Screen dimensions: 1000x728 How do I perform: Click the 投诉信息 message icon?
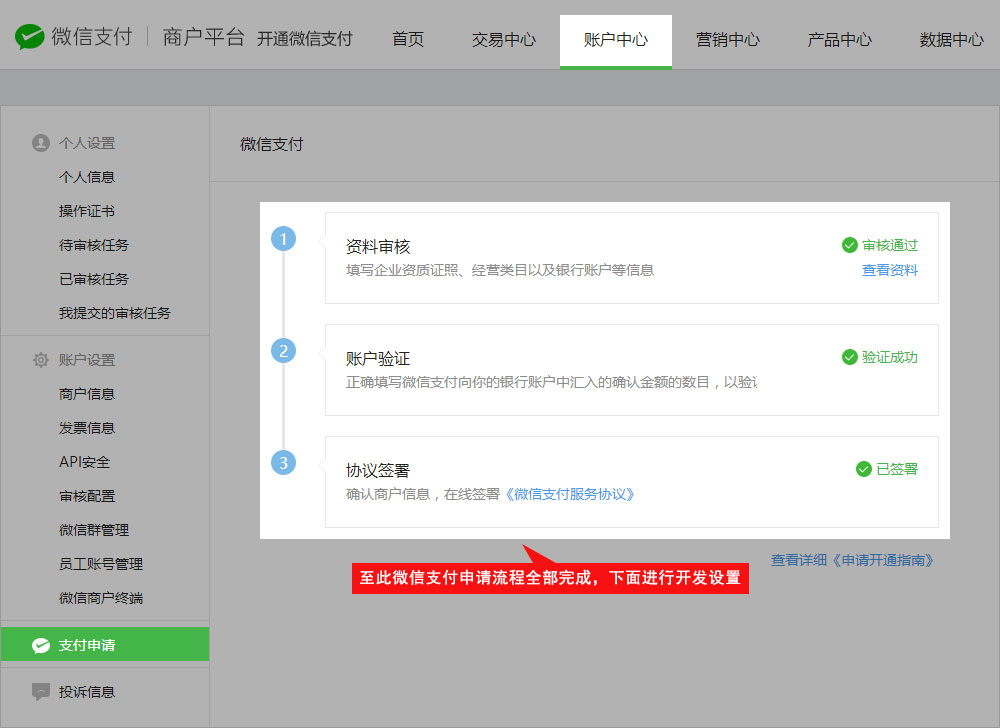[x=41, y=691]
